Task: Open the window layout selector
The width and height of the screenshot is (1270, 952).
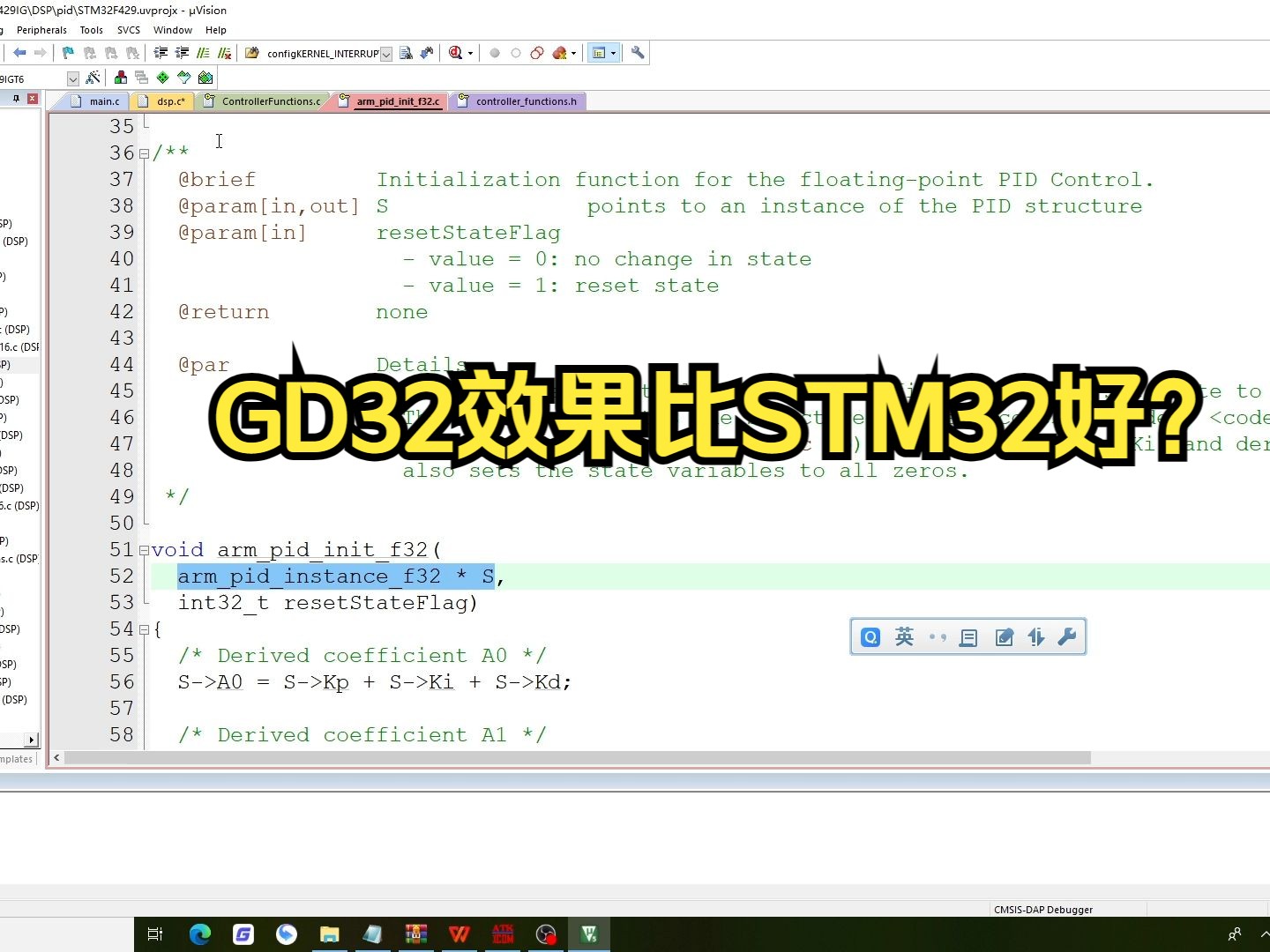Action: click(x=599, y=53)
